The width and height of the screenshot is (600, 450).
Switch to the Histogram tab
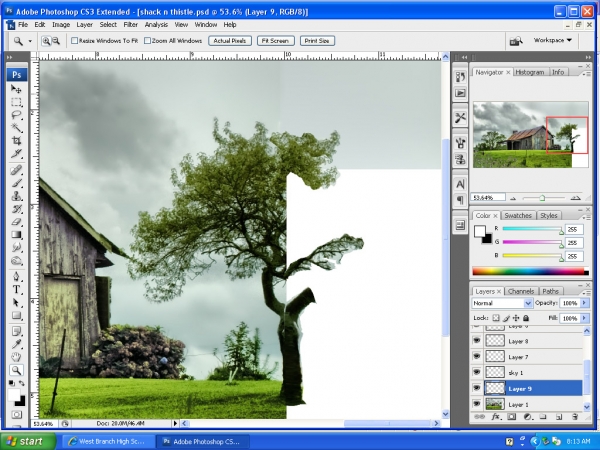(x=530, y=72)
